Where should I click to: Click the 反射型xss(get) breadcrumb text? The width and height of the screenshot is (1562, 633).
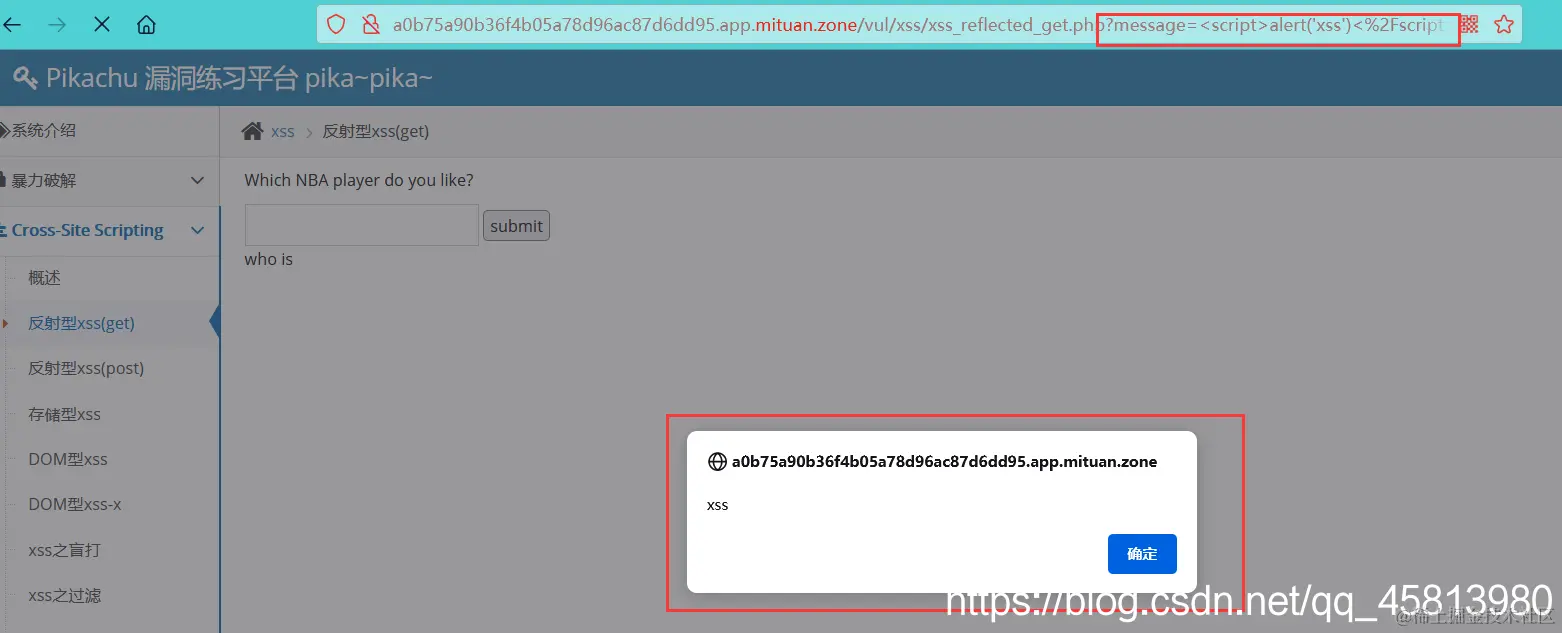point(375,131)
